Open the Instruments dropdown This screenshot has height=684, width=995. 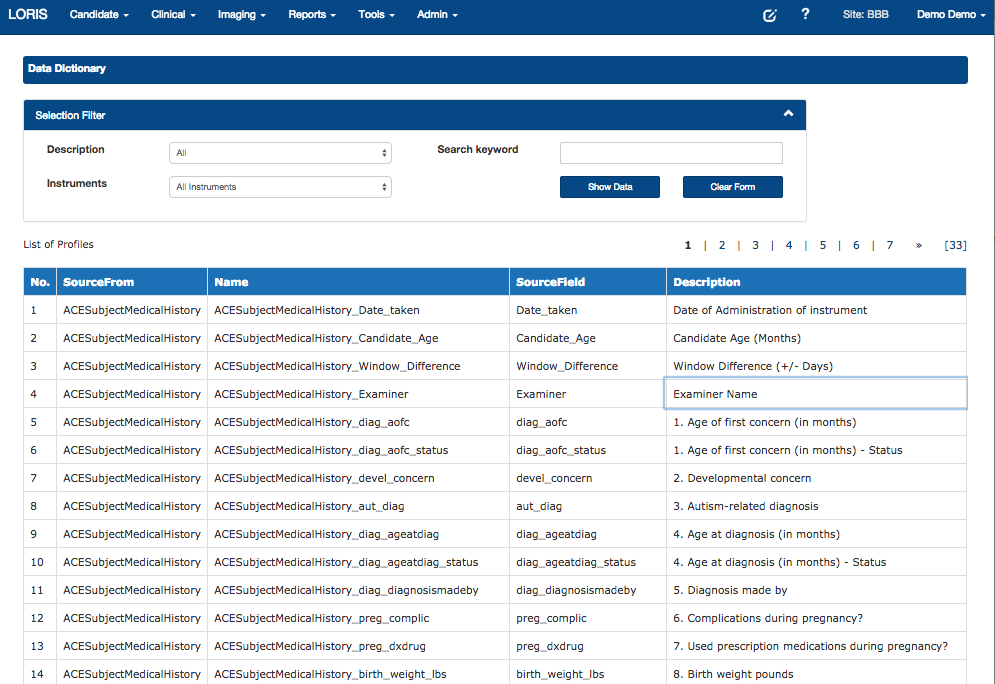click(x=280, y=187)
